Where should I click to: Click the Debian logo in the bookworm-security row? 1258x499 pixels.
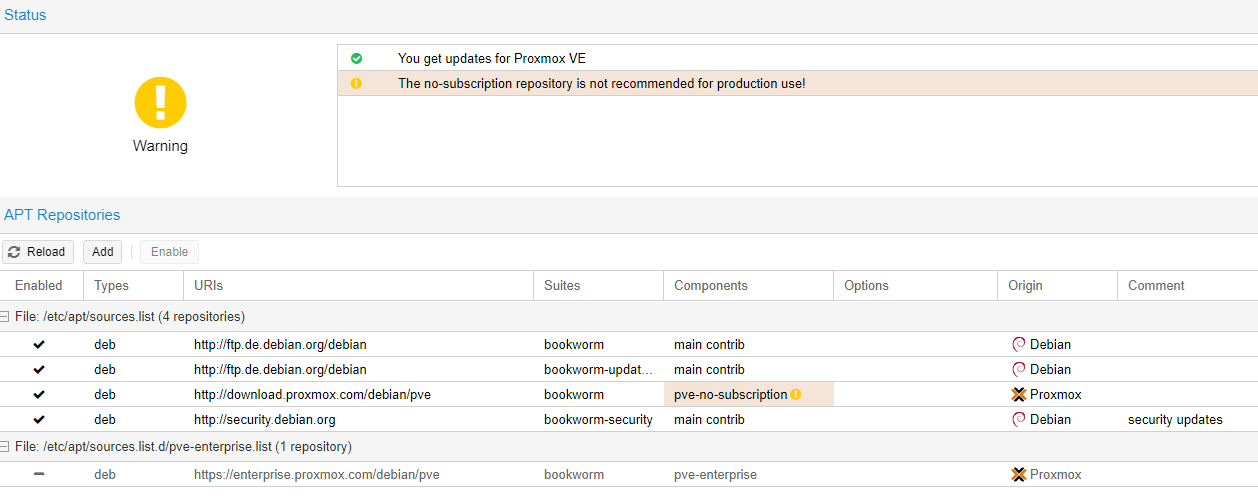(1019, 419)
